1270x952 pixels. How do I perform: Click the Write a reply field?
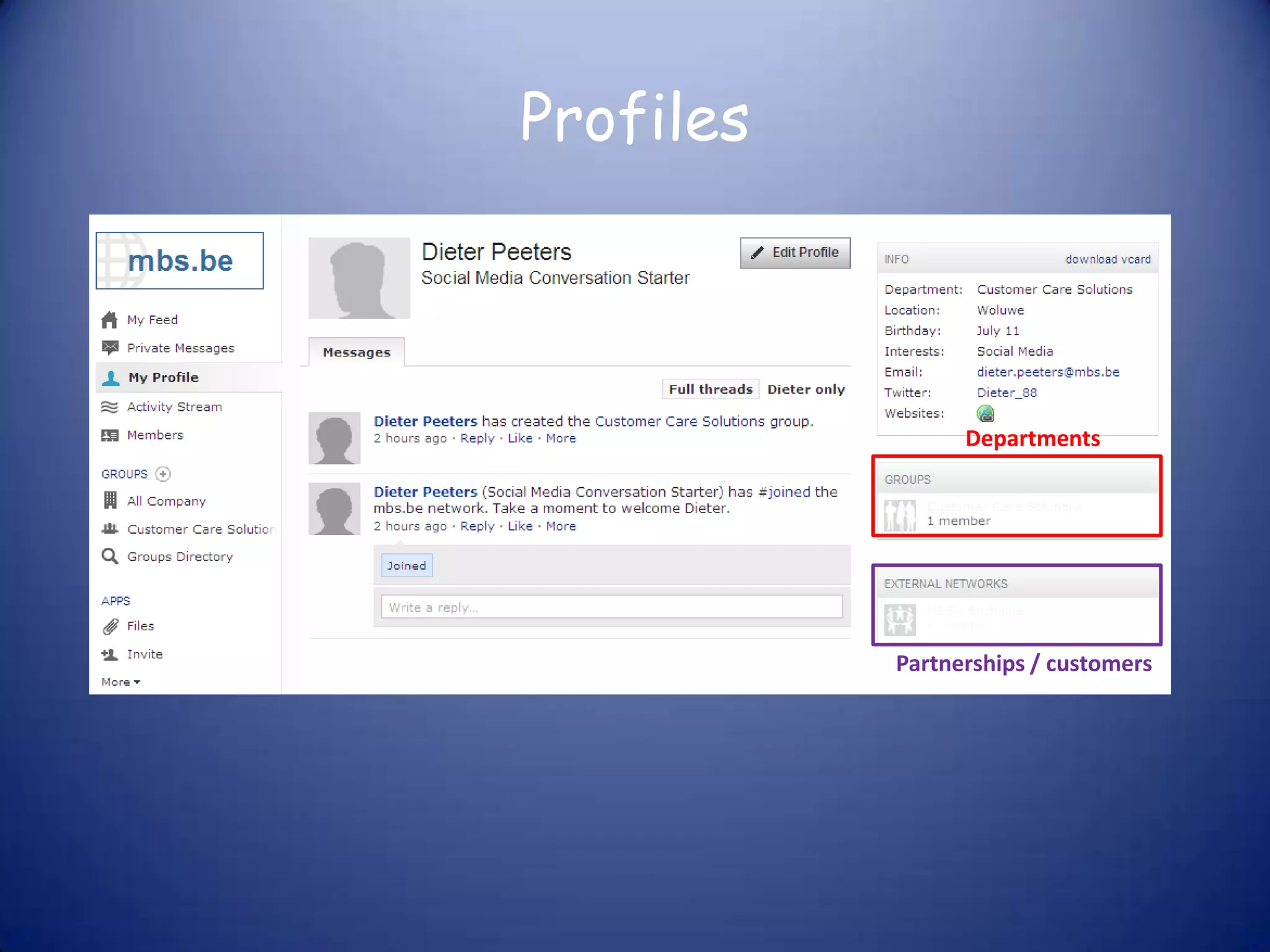612,607
